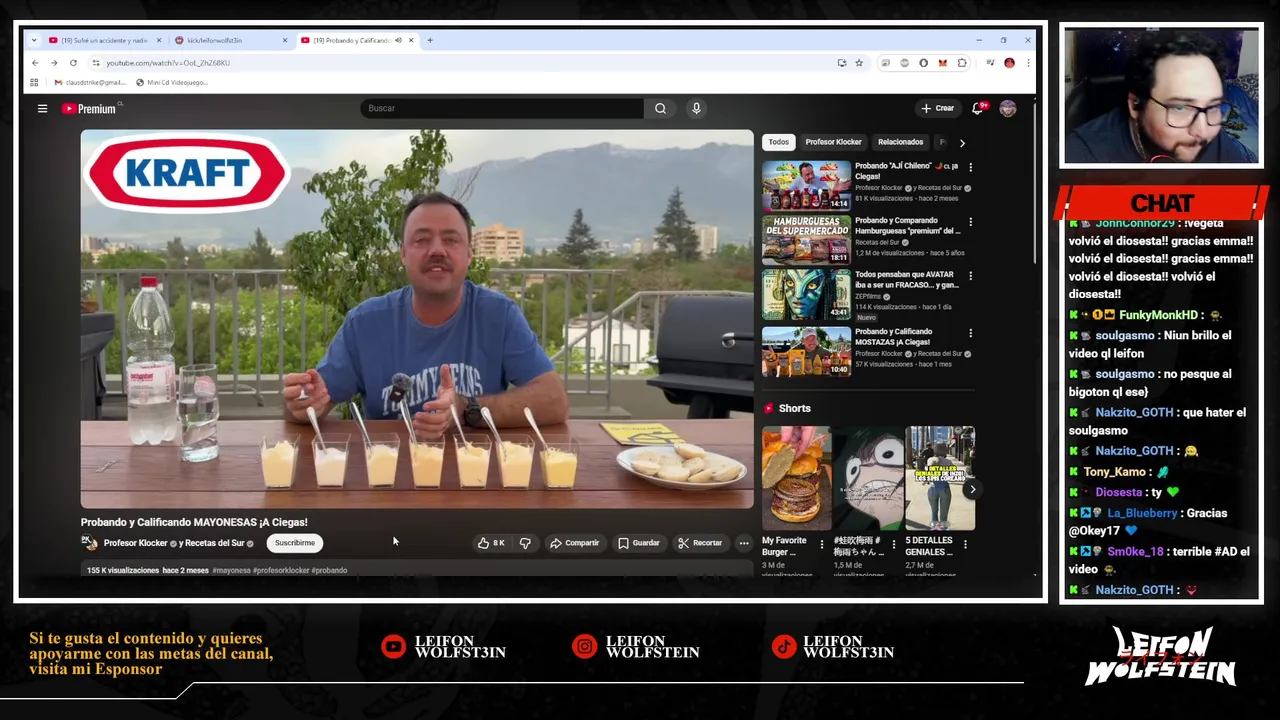Open a new browser tab
This screenshot has height=720, width=1280.
coord(430,40)
